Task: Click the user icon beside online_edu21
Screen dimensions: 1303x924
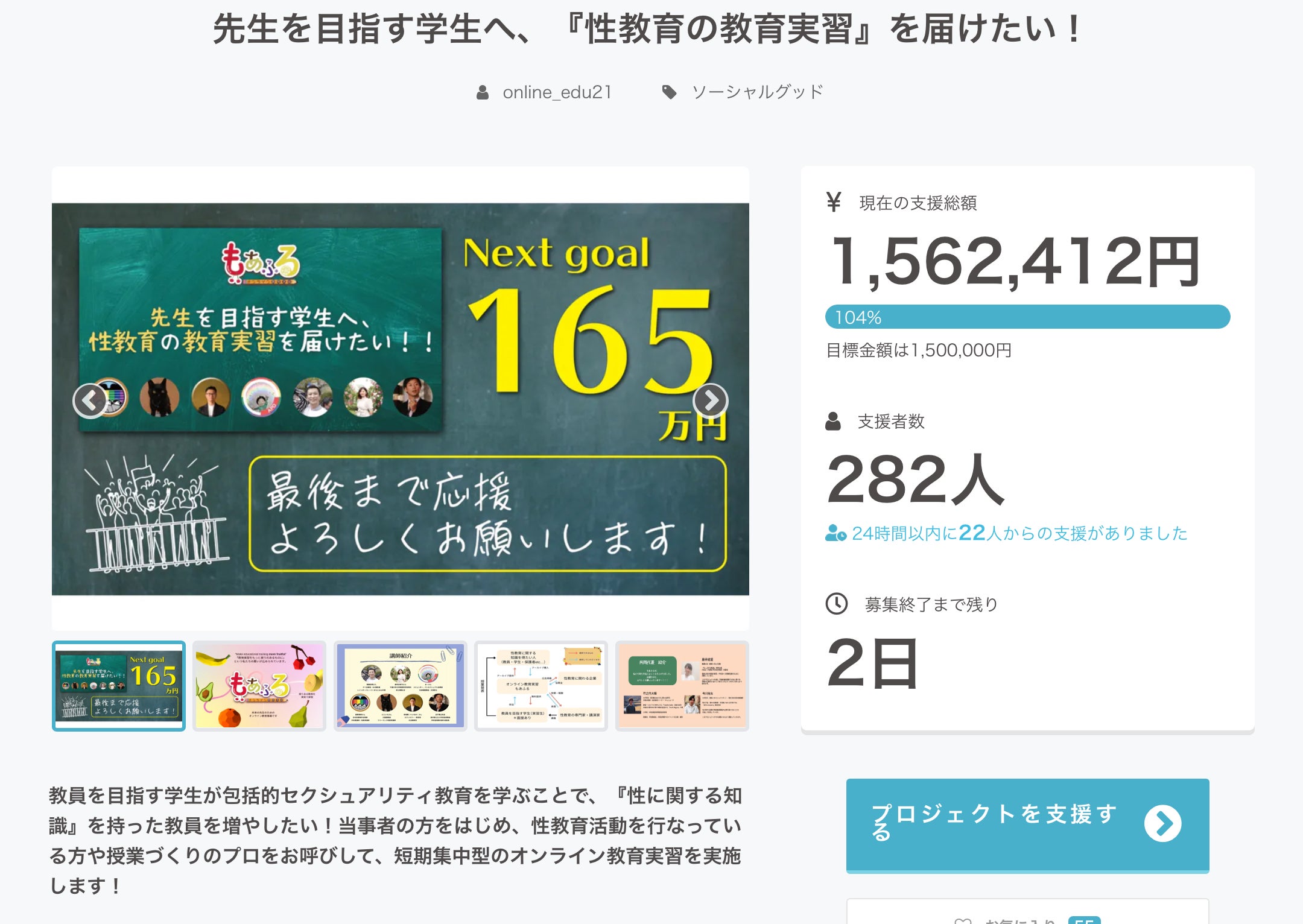Action: (x=483, y=92)
